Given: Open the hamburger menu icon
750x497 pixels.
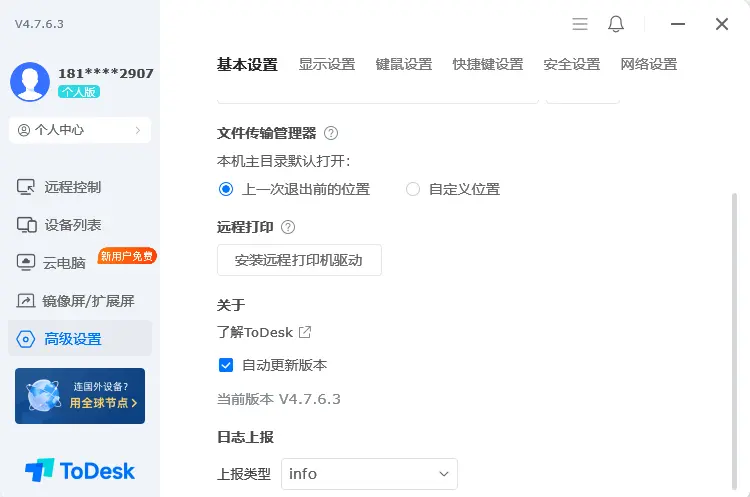Looking at the screenshot, I should click(580, 24).
